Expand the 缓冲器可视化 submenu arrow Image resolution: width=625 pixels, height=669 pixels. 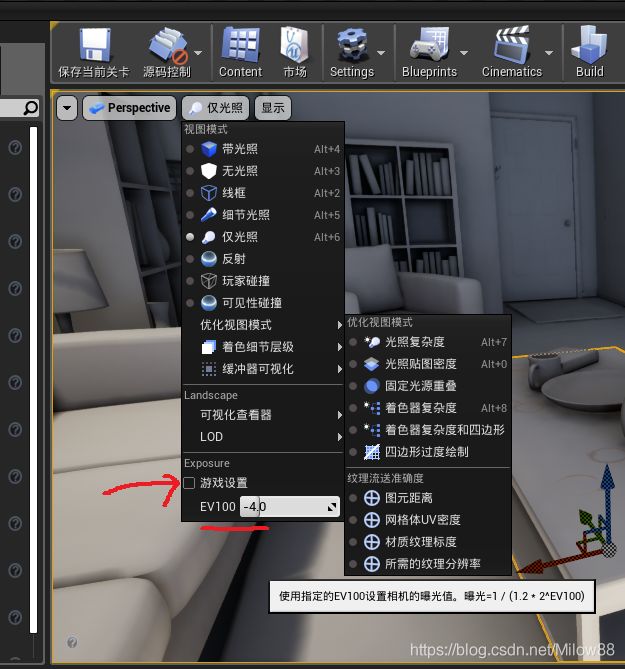[340, 369]
